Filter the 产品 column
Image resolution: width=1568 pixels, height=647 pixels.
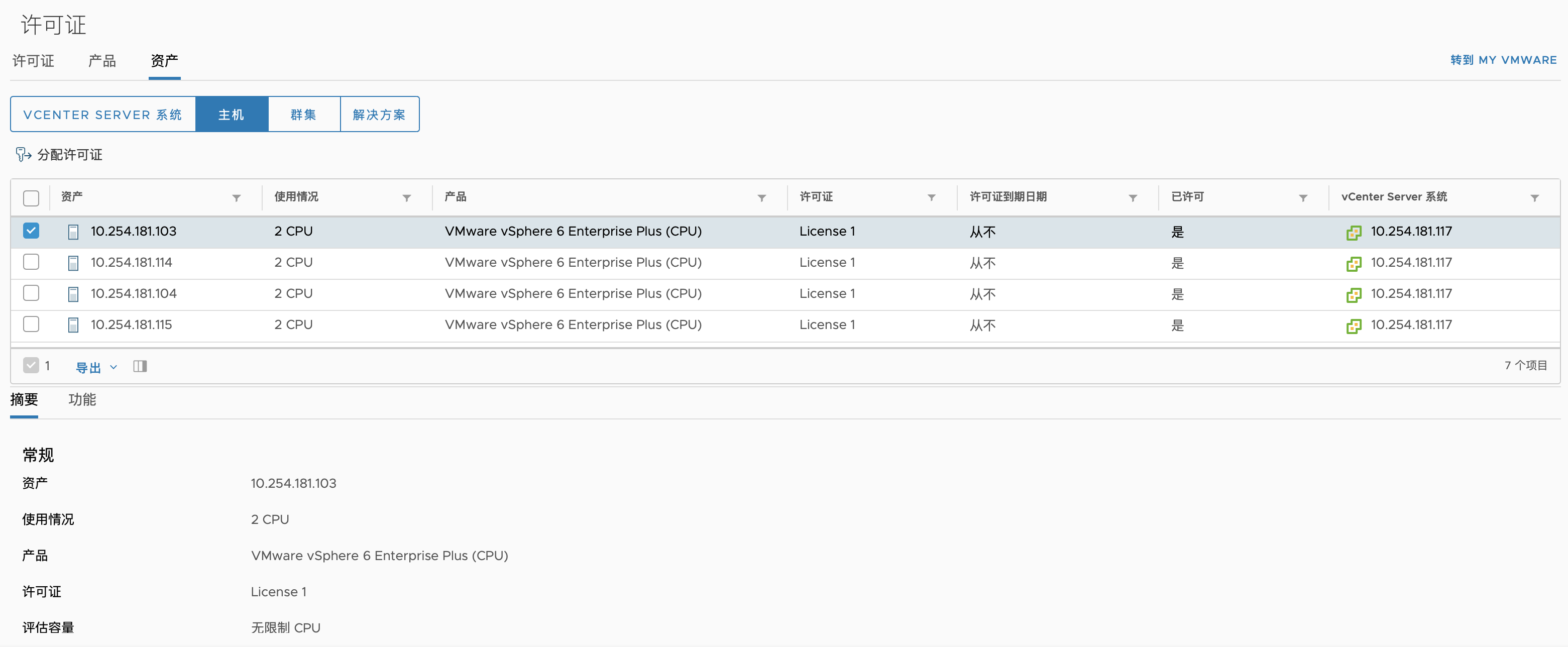click(761, 198)
